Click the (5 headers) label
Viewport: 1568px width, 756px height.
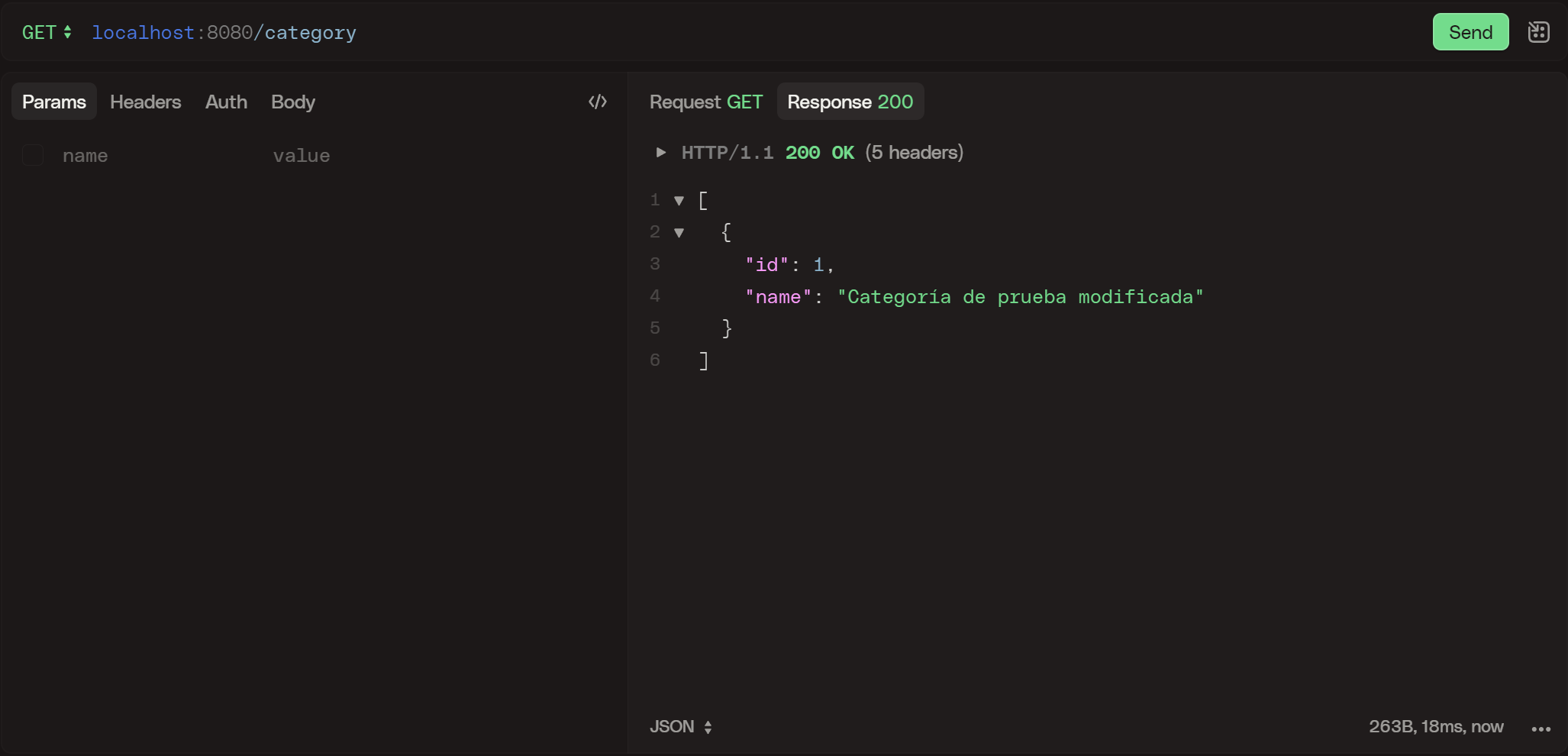(914, 153)
